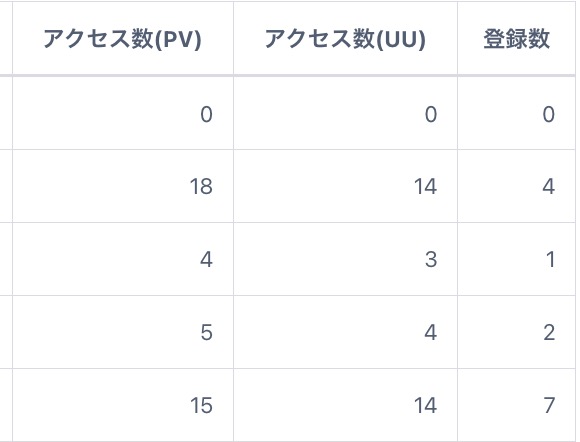The width and height of the screenshot is (580, 442).
Task: Select the UU cell showing 0
Action: (345, 114)
